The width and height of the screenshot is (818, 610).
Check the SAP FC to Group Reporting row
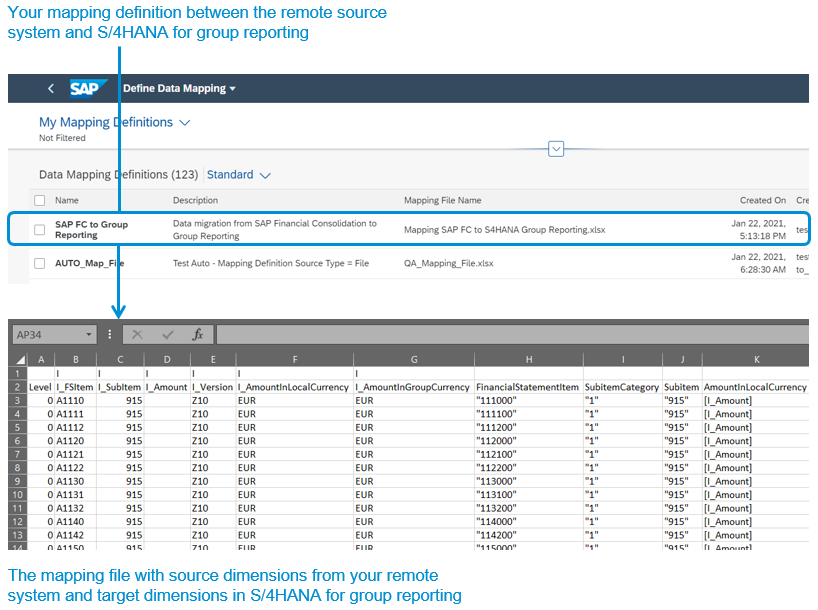click(40, 230)
